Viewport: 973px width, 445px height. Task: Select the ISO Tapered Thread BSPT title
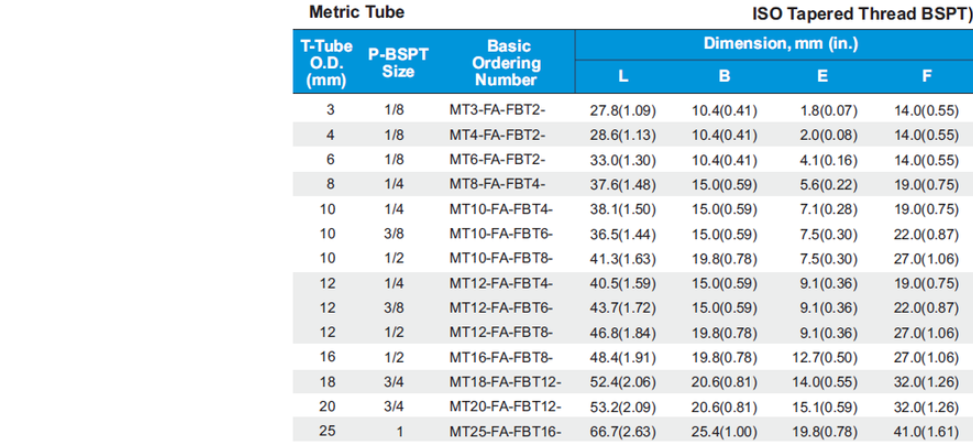861,16
